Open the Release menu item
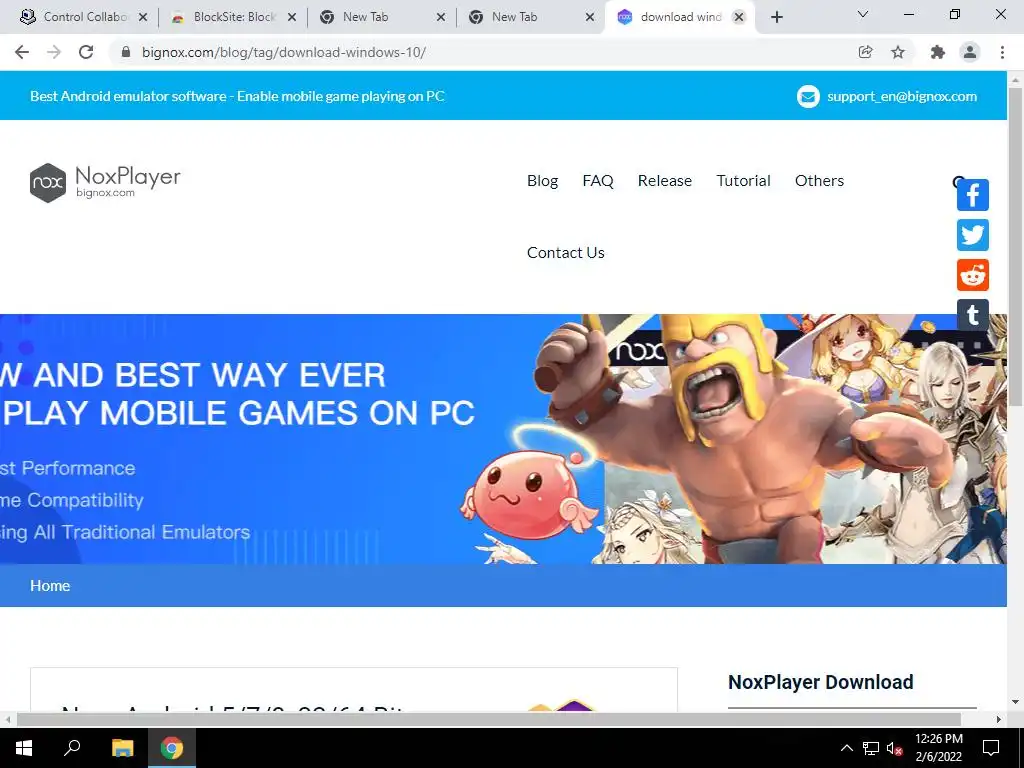Viewport: 1024px width, 768px height. tap(664, 181)
